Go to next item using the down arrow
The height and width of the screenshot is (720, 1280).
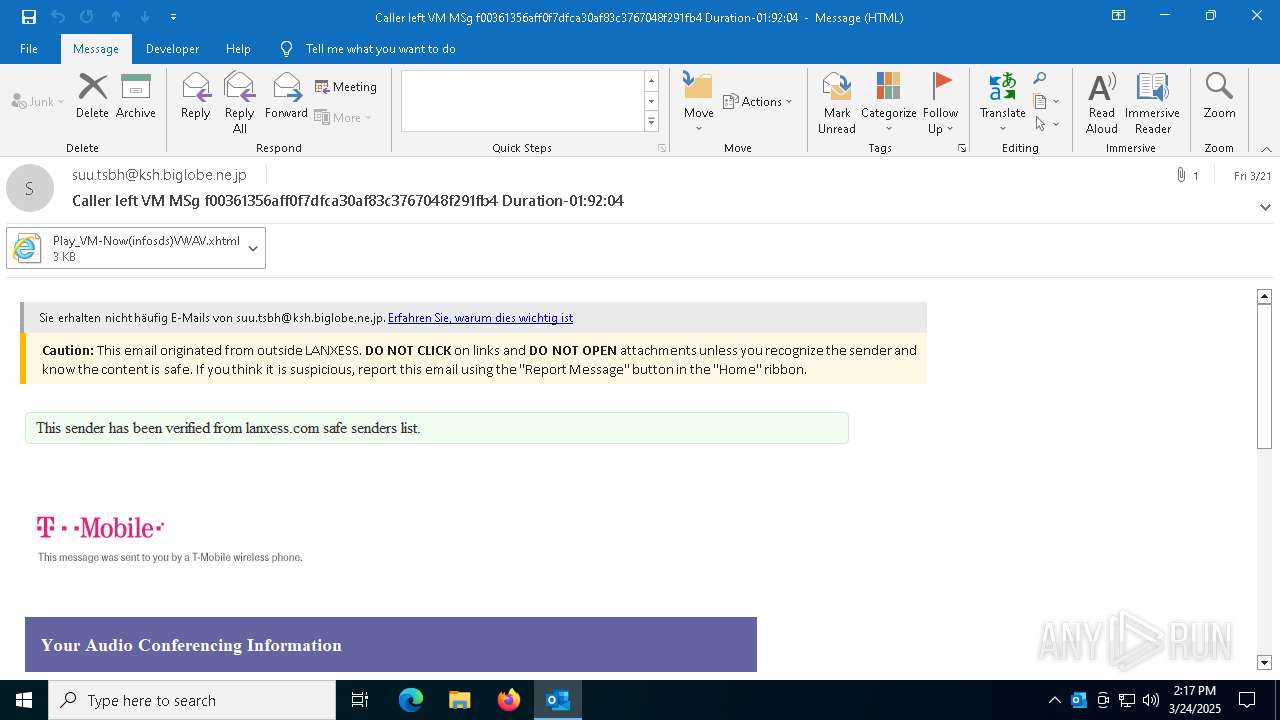tap(145, 16)
